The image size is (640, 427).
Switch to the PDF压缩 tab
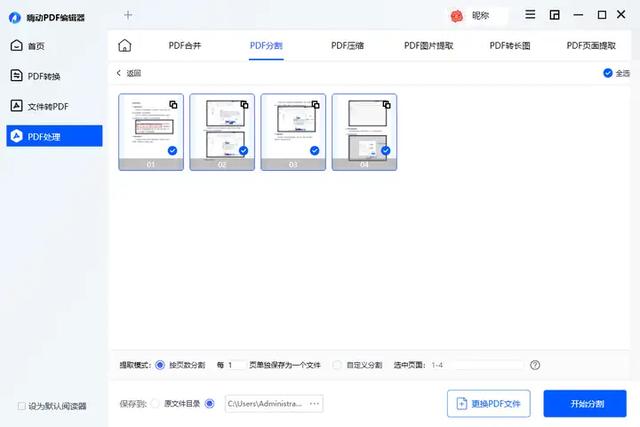[x=347, y=45]
